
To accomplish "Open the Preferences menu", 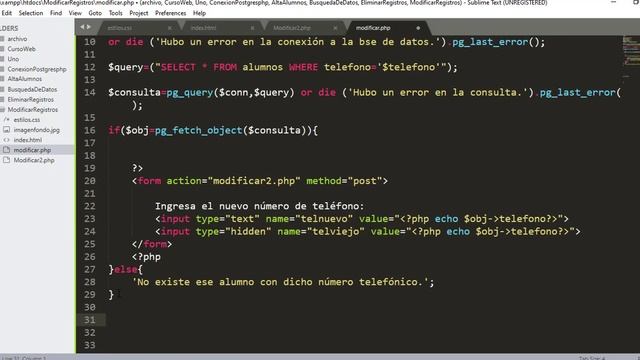I will point(171,13).
